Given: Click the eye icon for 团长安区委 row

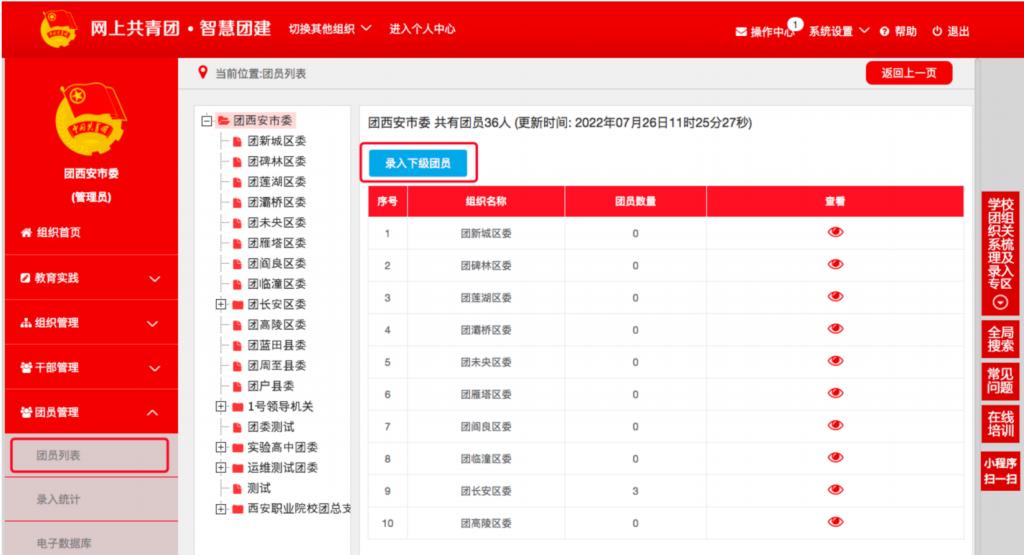Looking at the screenshot, I should tap(835, 490).
